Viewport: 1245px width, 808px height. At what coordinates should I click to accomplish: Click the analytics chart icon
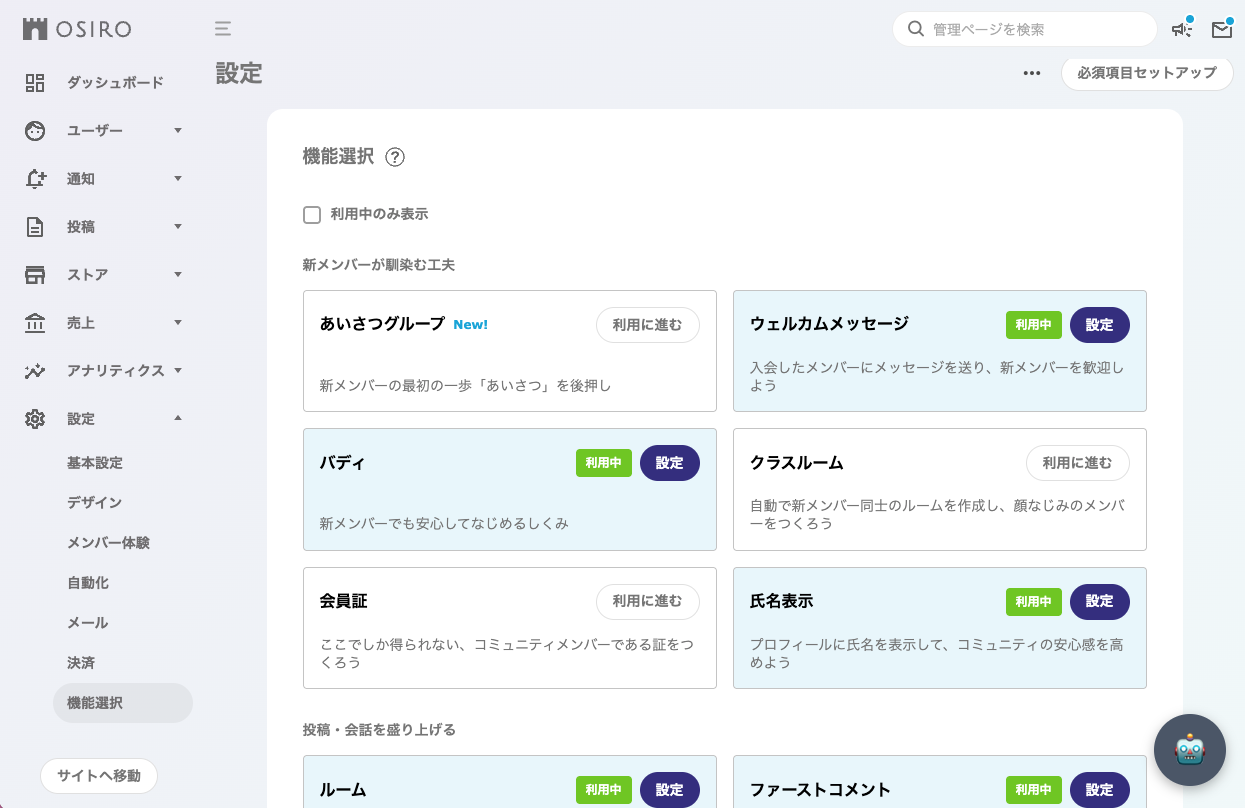click(x=35, y=371)
